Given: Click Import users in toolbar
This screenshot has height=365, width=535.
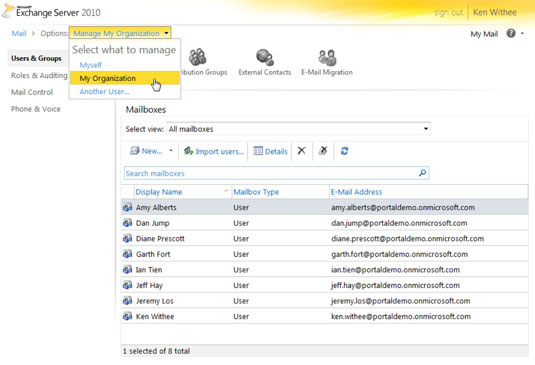Looking at the screenshot, I should [x=214, y=151].
